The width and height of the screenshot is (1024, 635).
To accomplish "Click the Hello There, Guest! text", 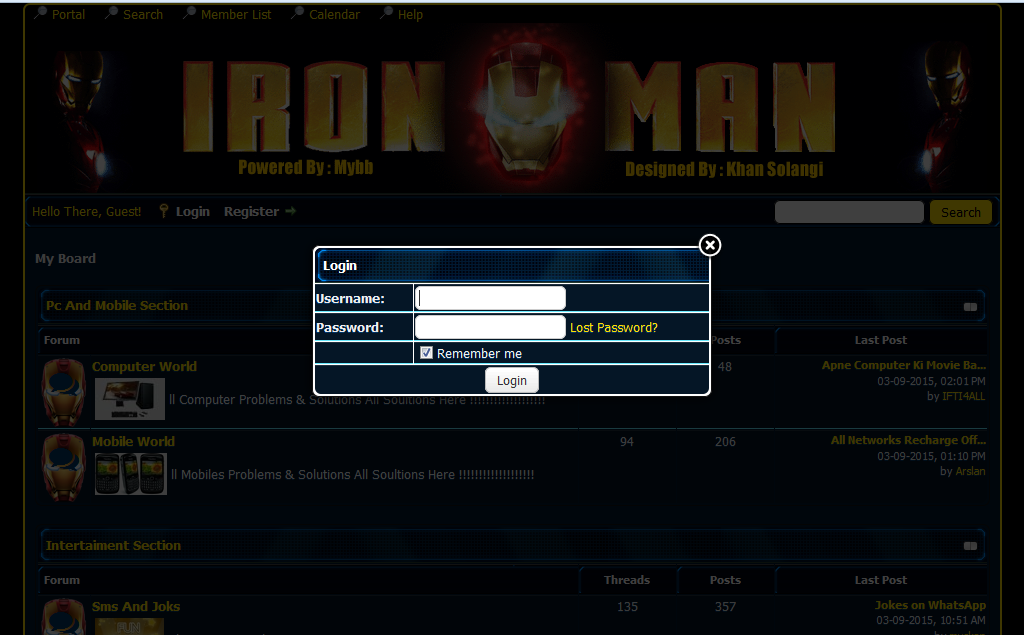I will 87,212.
